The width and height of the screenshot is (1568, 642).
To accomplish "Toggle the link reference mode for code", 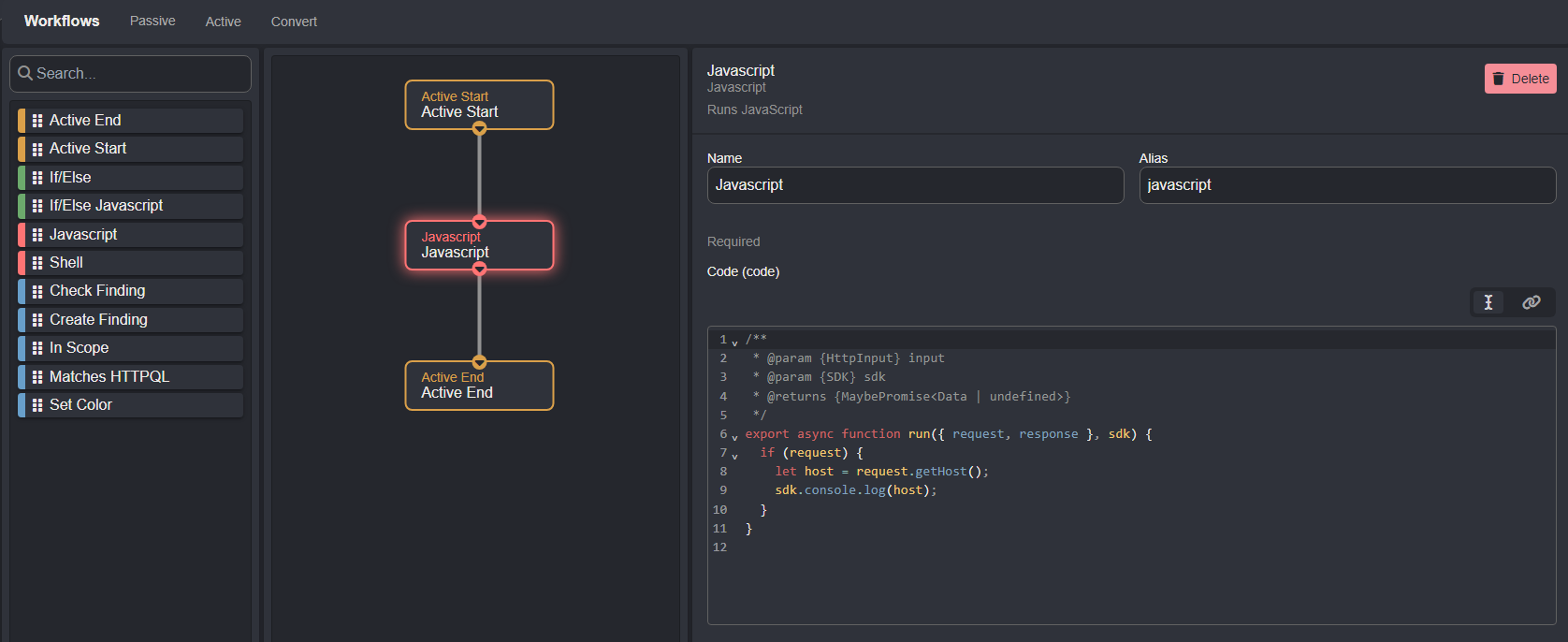I will pos(1531,302).
